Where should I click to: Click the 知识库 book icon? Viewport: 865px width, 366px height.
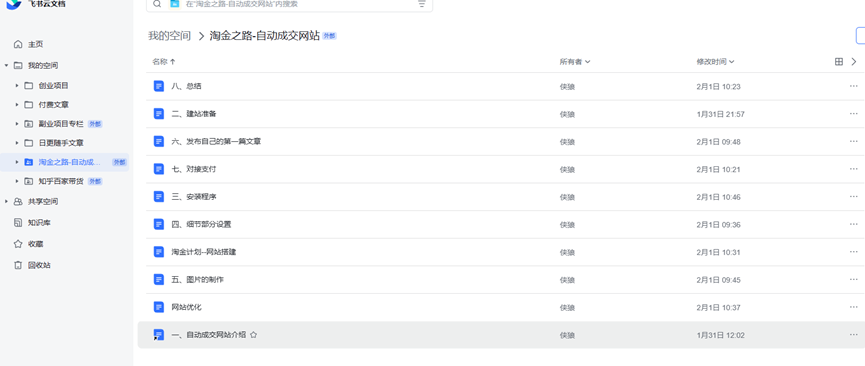(18, 222)
